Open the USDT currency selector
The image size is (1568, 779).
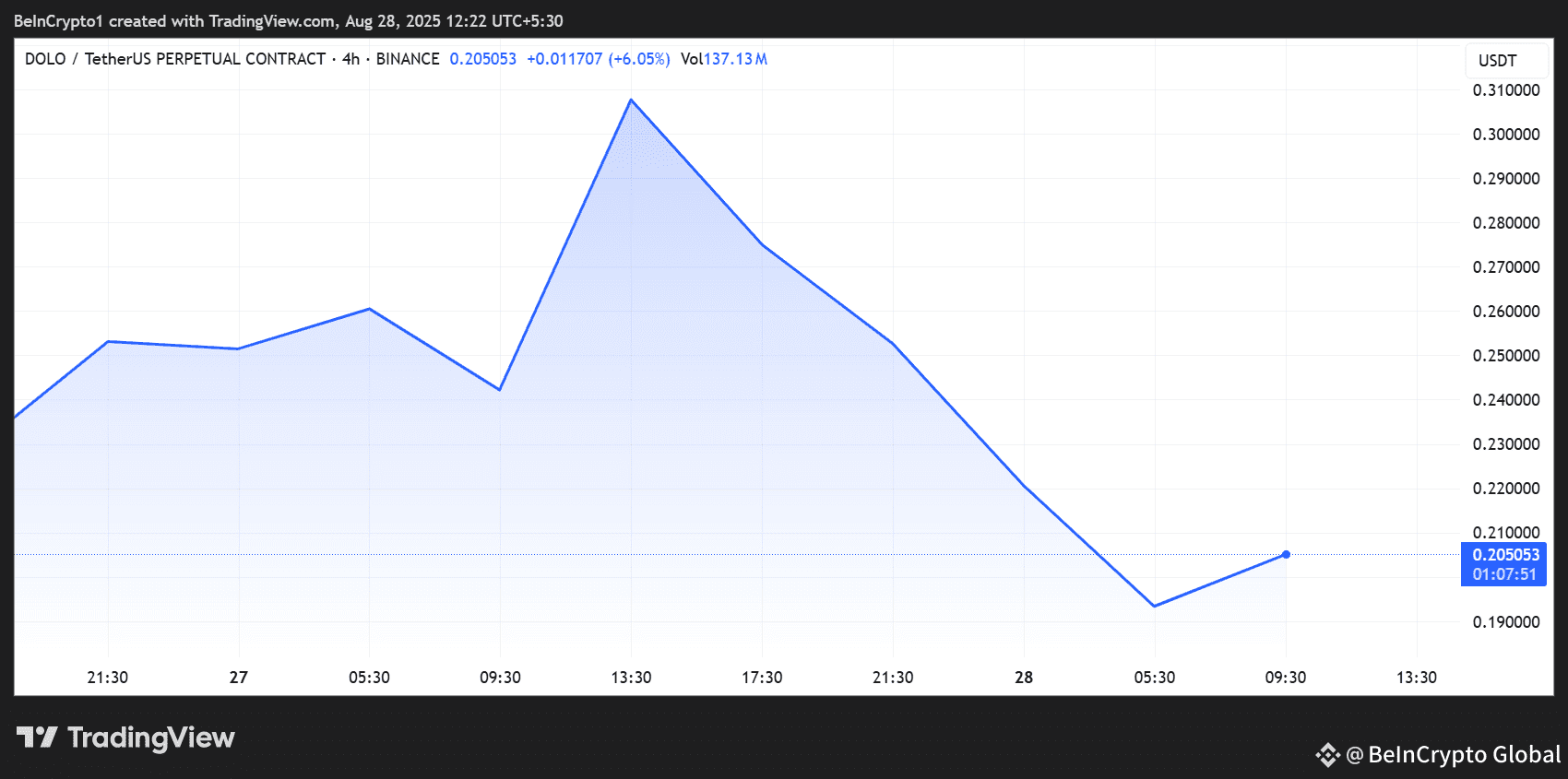1506,61
